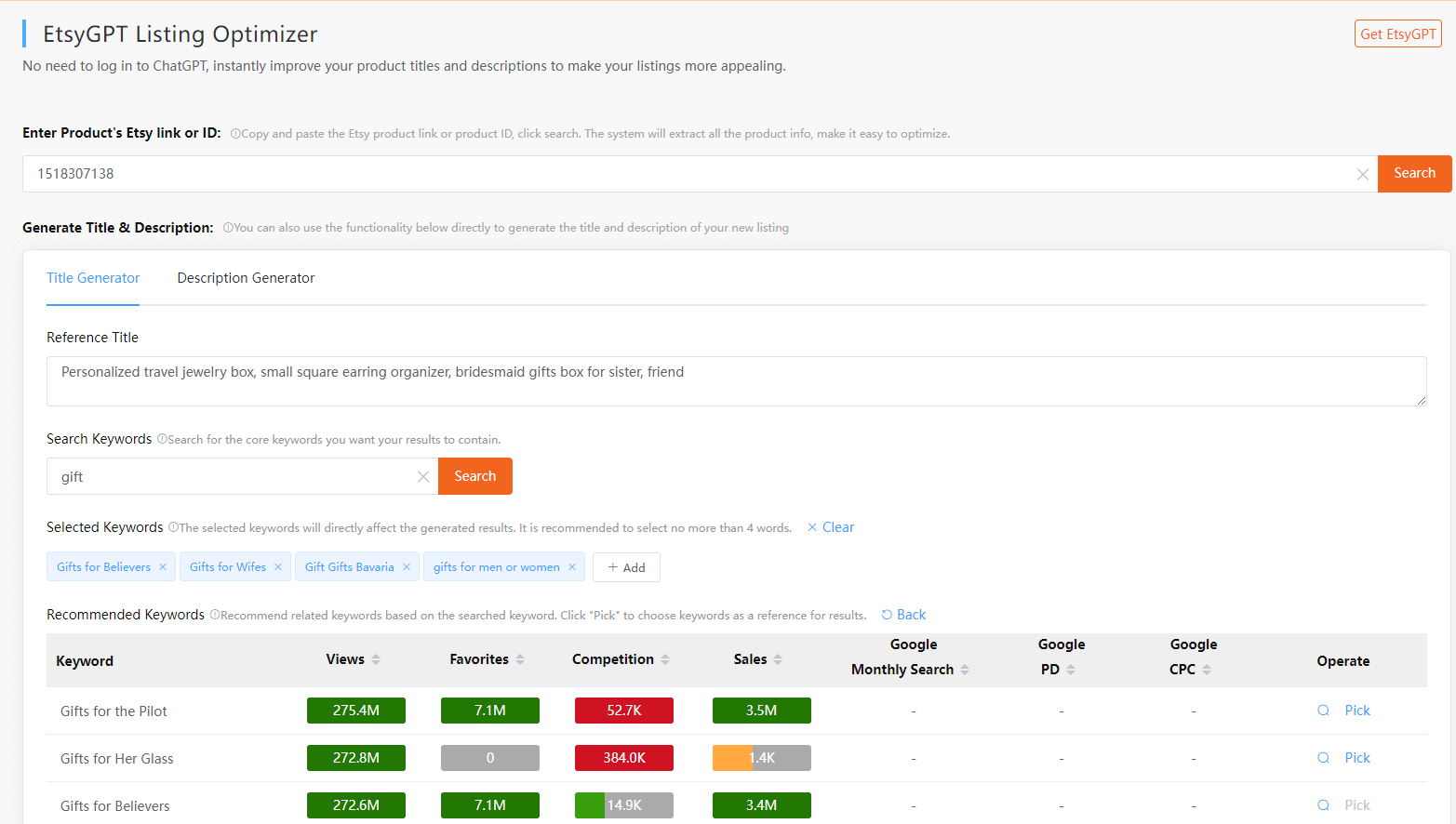Pick the 'Gifts for the Pilot' keyword
Screen dimensions: 1456x824
pos(1357,710)
